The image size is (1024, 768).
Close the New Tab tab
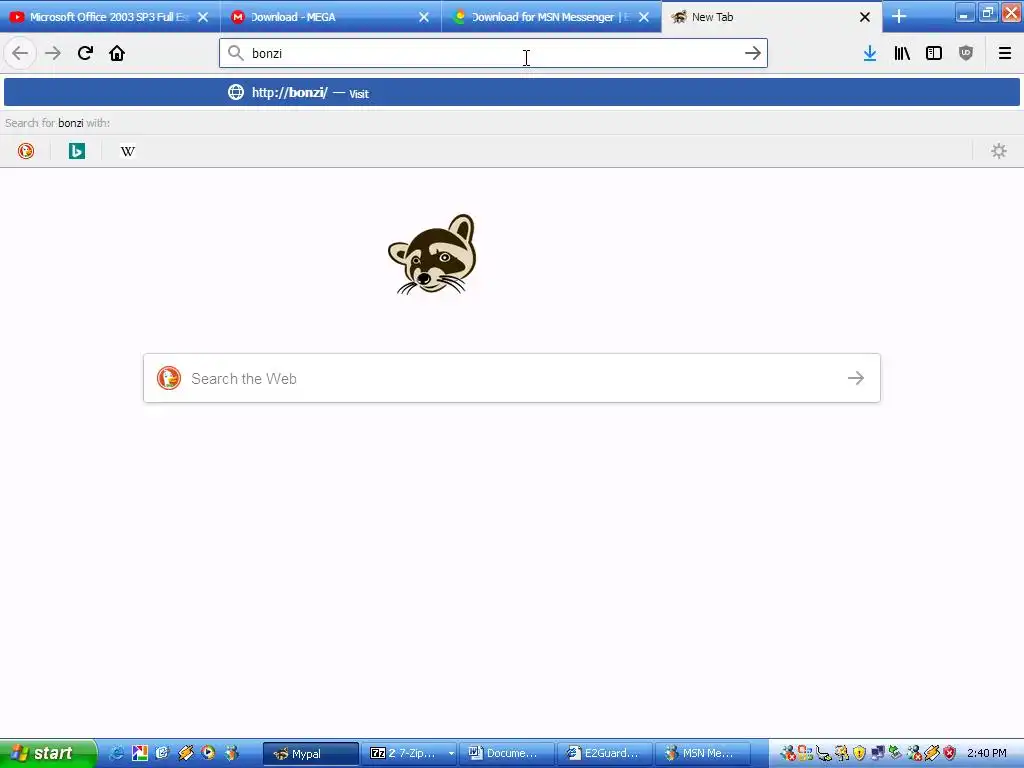pyautogui.click(x=865, y=17)
